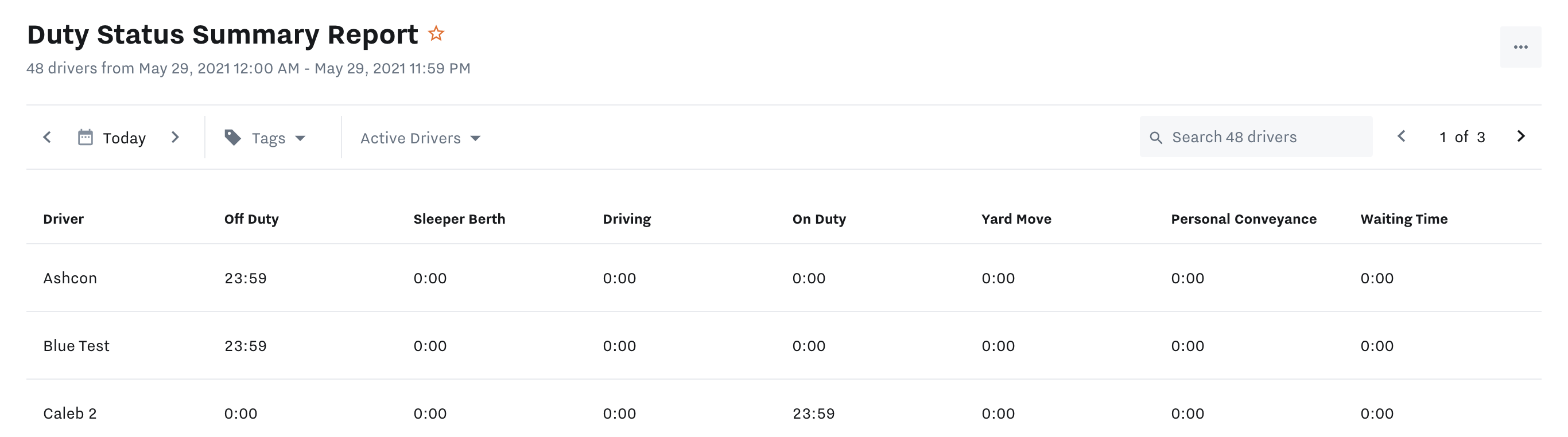Expand the Tags dropdown
The image size is (1568, 437).
click(300, 138)
